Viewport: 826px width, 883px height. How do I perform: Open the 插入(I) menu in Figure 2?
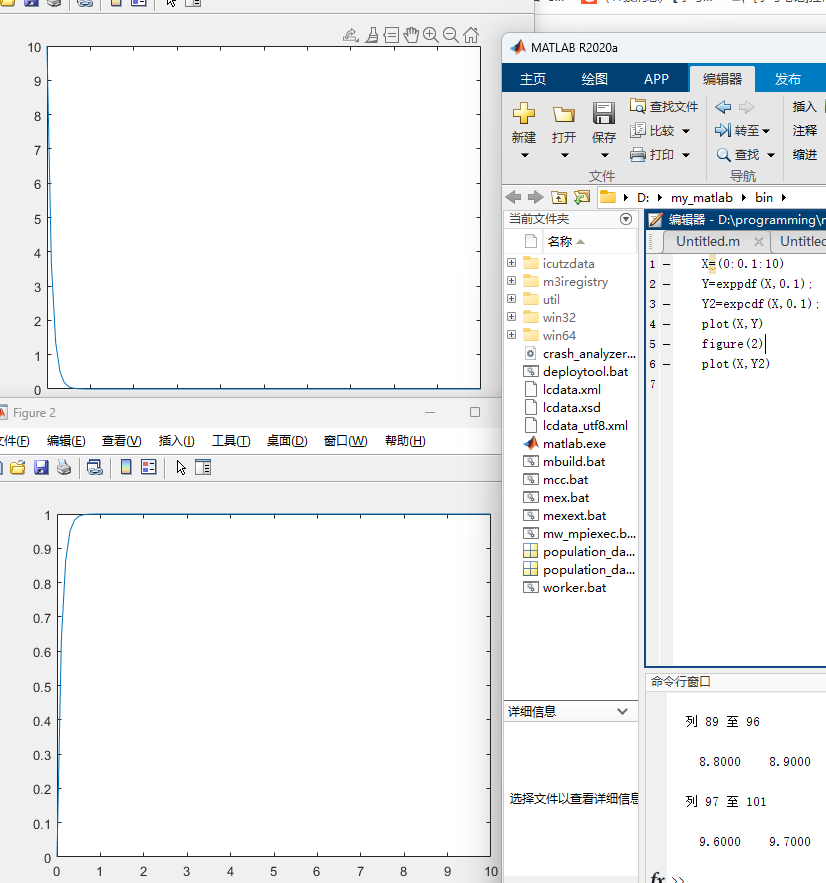[176, 441]
